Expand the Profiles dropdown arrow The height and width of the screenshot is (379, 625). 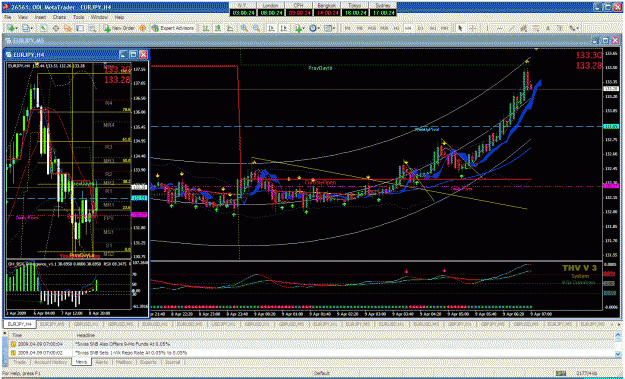[x=32, y=28]
